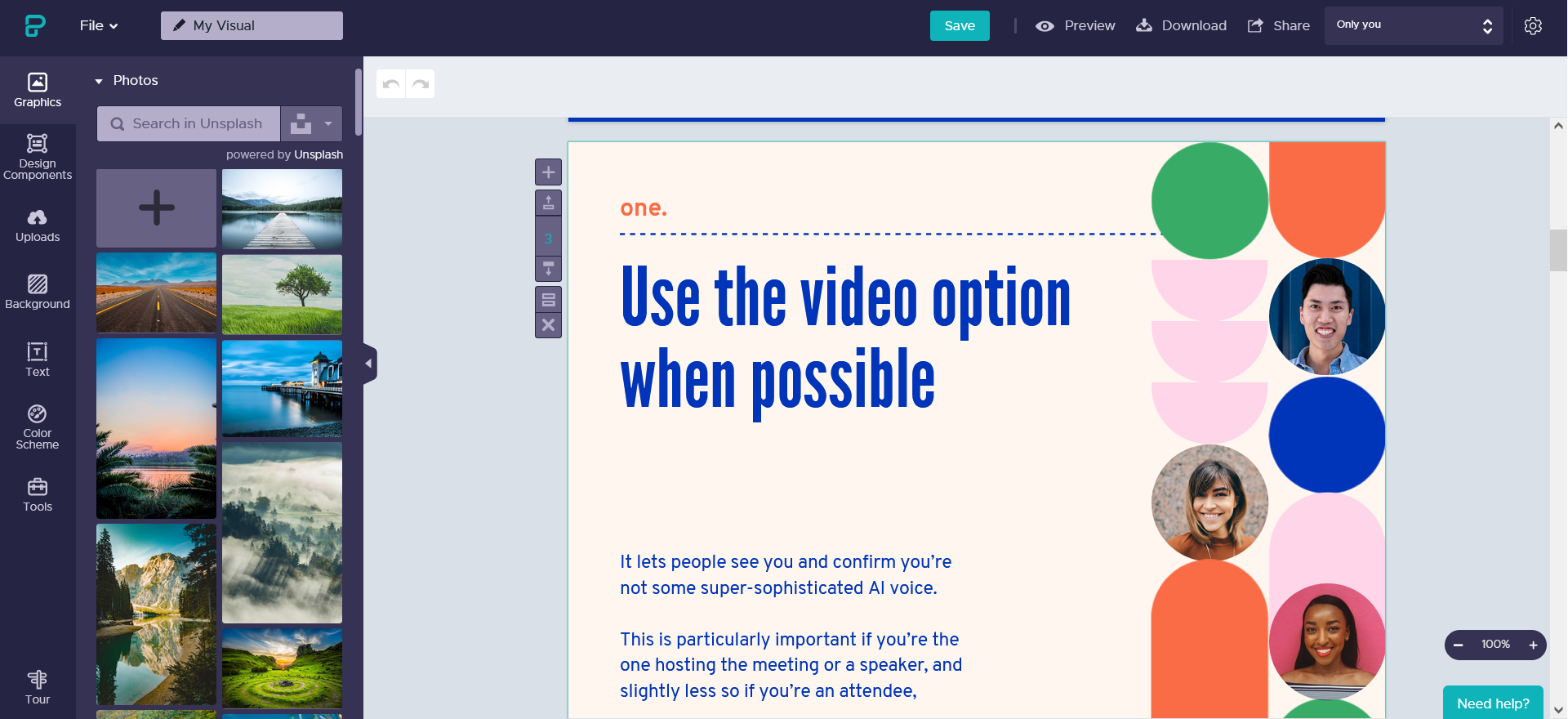This screenshot has width=1568, height=719.
Task: Open the 'Only you' visibility dropdown
Action: pyautogui.click(x=1413, y=26)
